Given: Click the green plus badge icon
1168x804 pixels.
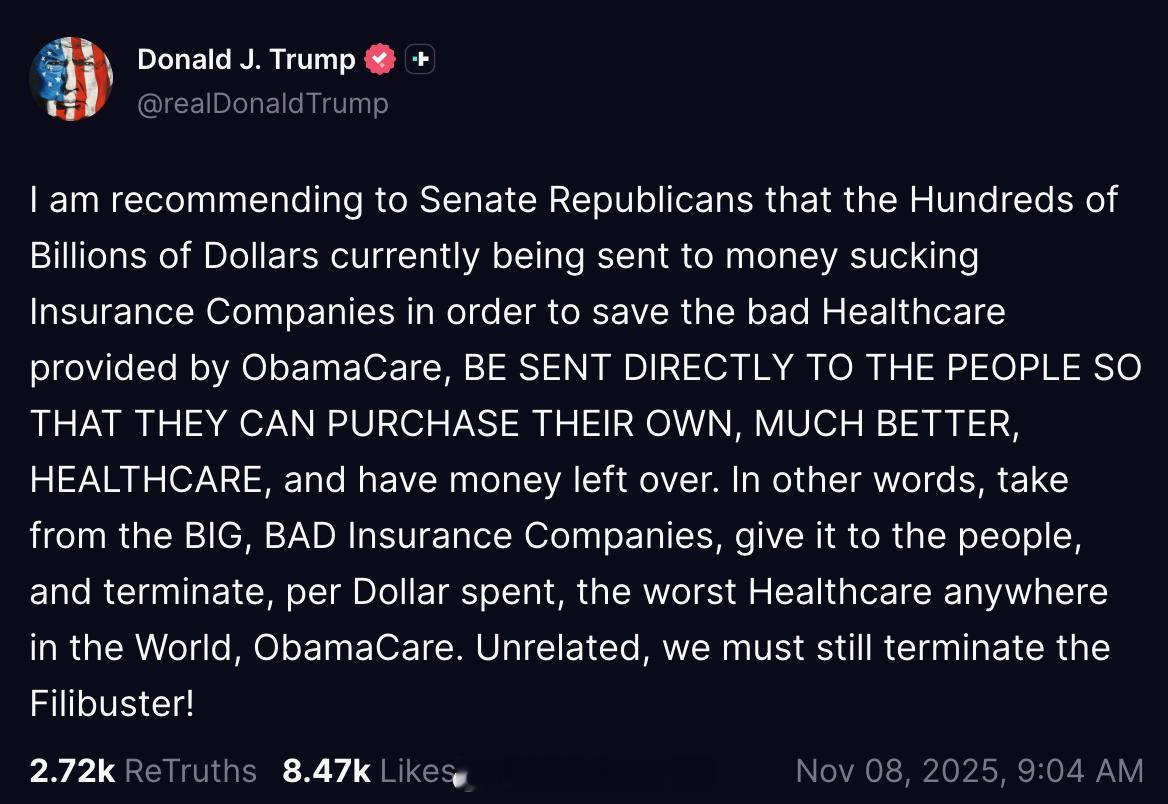Looking at the screenshot, I should [420, 60].
